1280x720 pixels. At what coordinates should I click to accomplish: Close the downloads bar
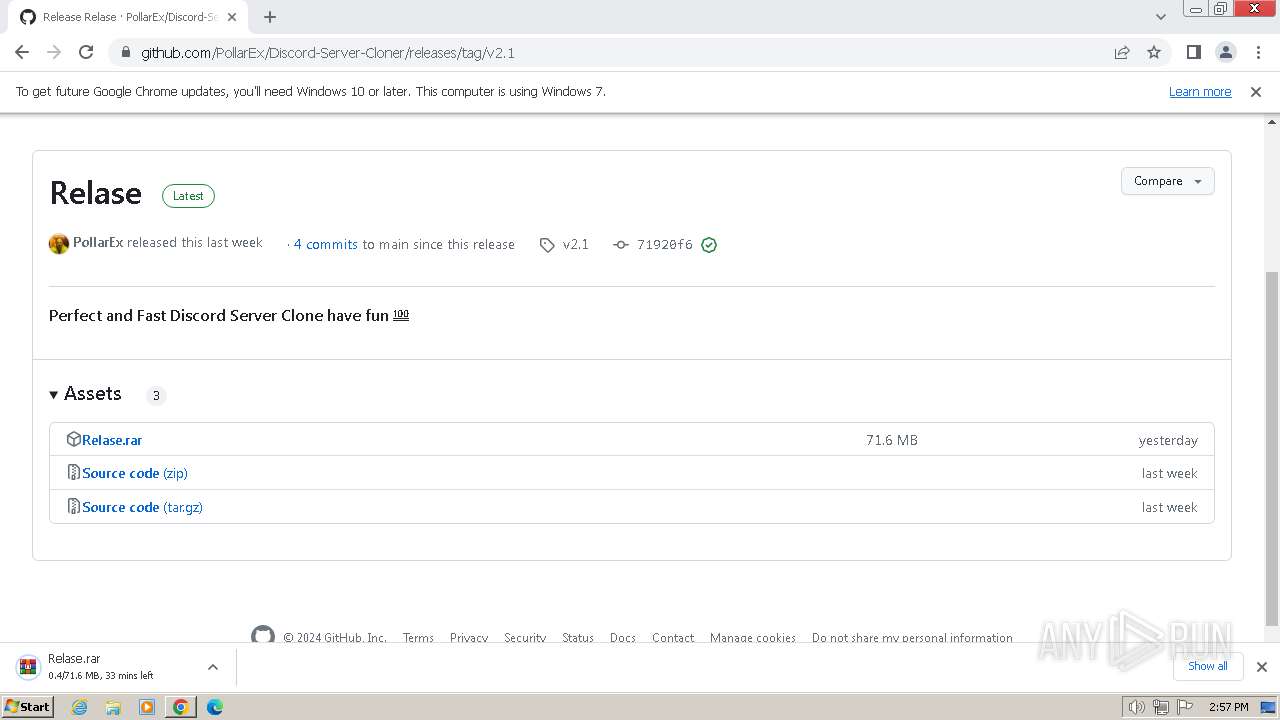pos(1261,667)
